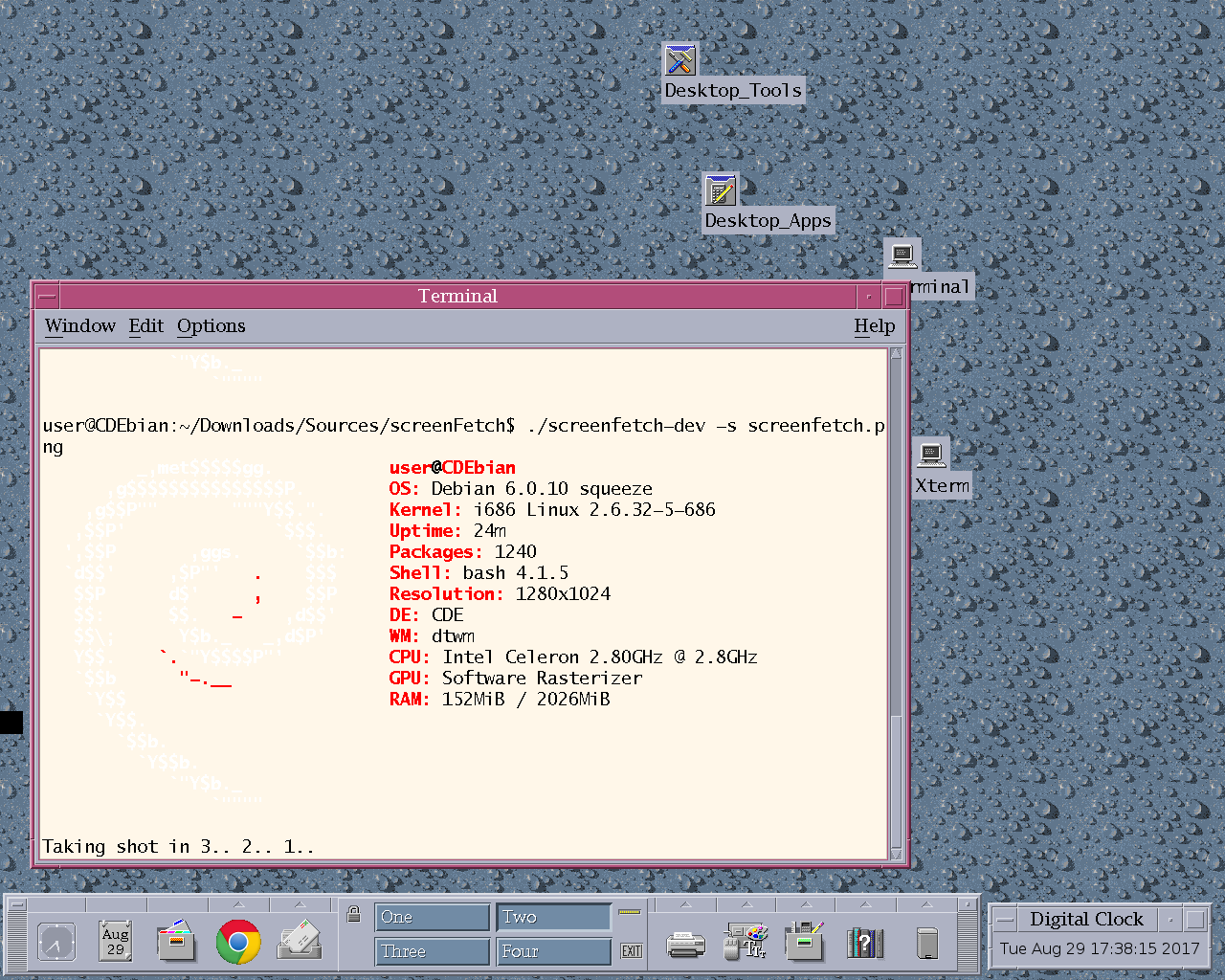1225x980 pixels.
Task: Maximize the Terminal window
Action: tap(894, 297)
